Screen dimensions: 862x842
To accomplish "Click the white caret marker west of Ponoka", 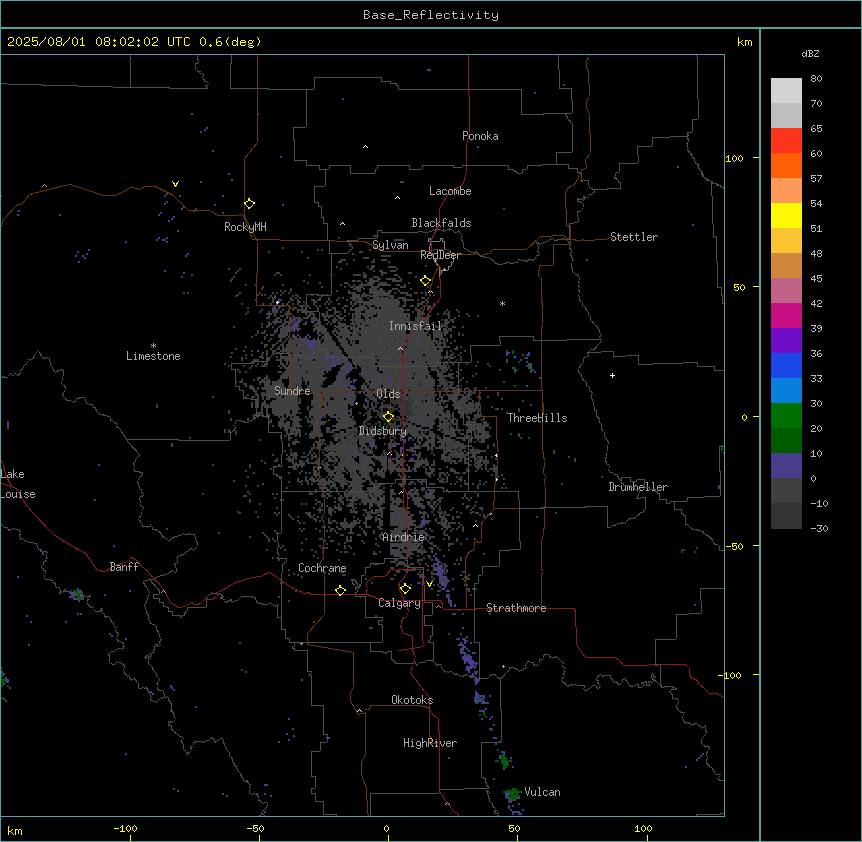I will point(365,147).
